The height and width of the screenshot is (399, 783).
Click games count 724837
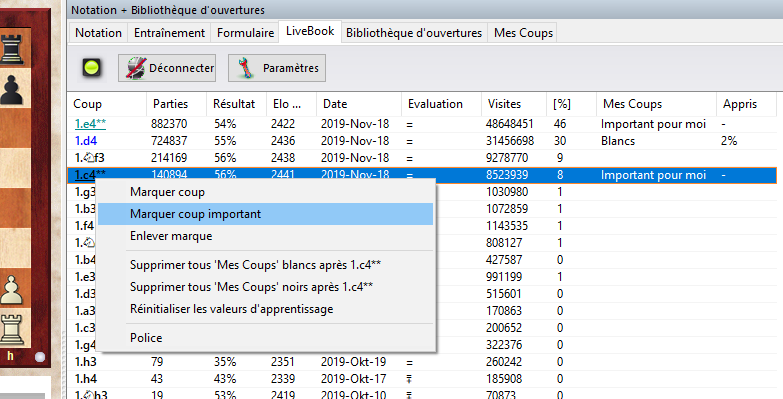169,141
